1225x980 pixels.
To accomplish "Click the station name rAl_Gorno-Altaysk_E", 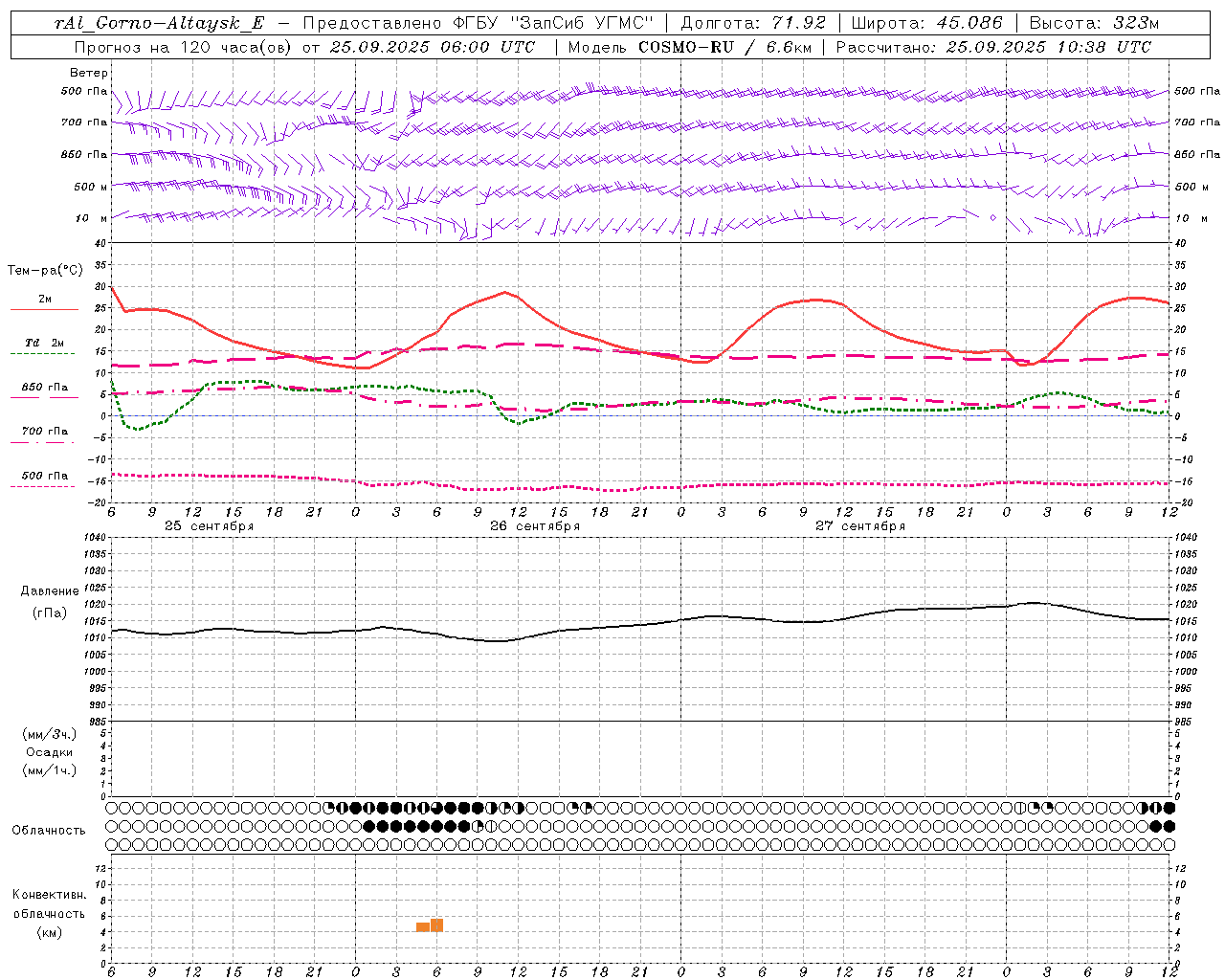I will (159, 24).
